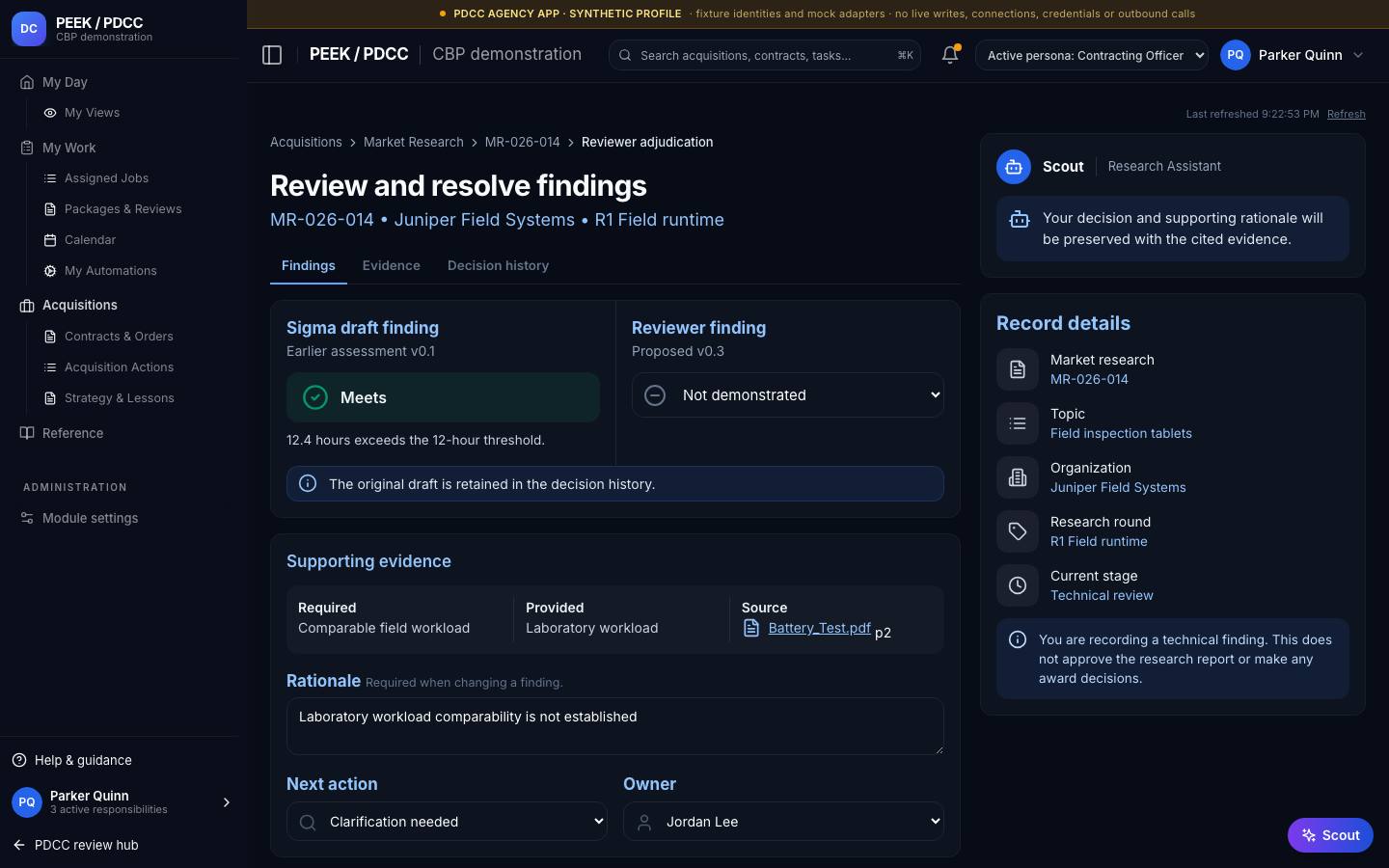
Task: Switch to the Decision history tab
Action: (498, 265)
